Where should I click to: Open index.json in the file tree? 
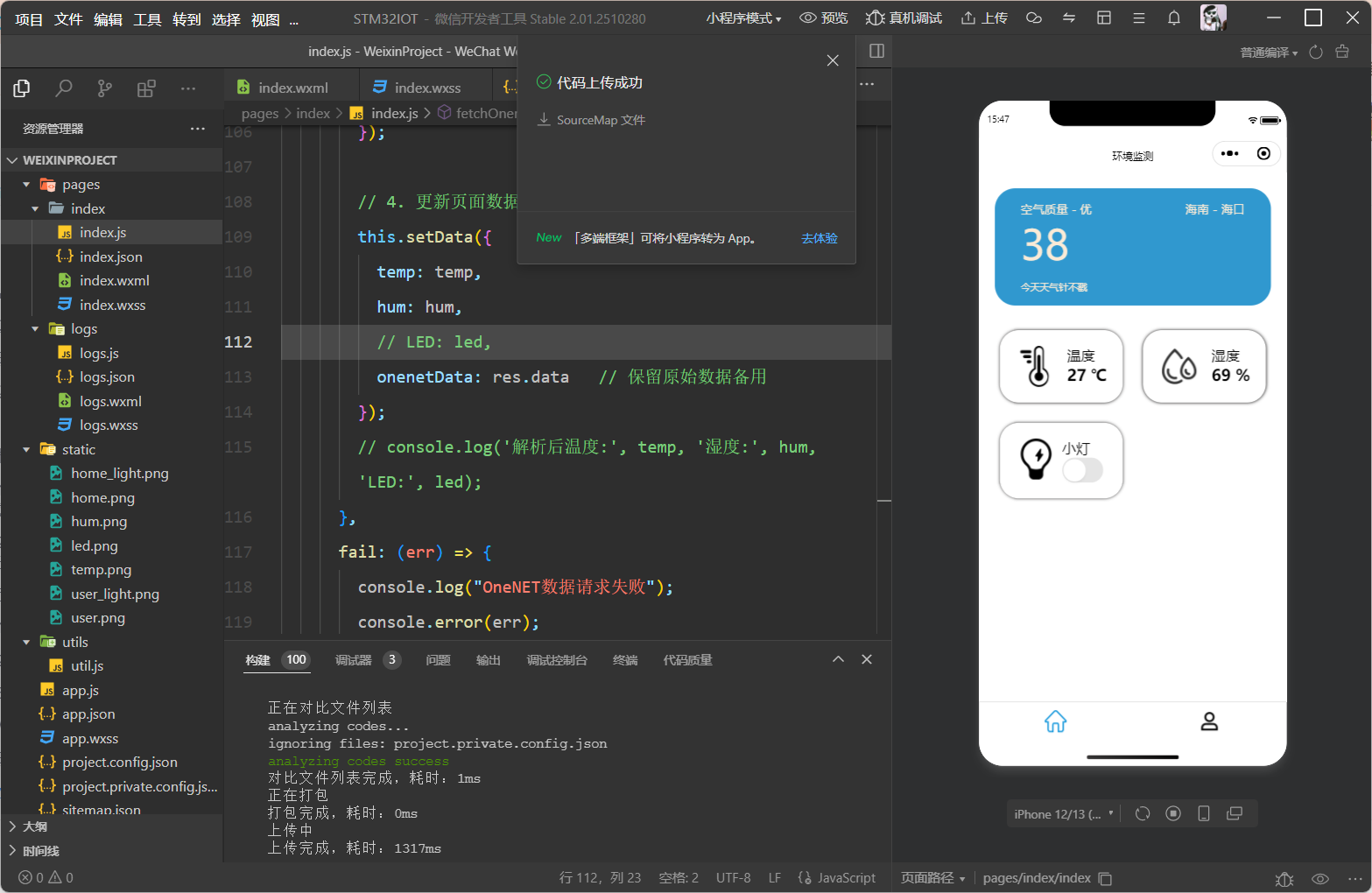pyautogui.click(x=110, y=257)
